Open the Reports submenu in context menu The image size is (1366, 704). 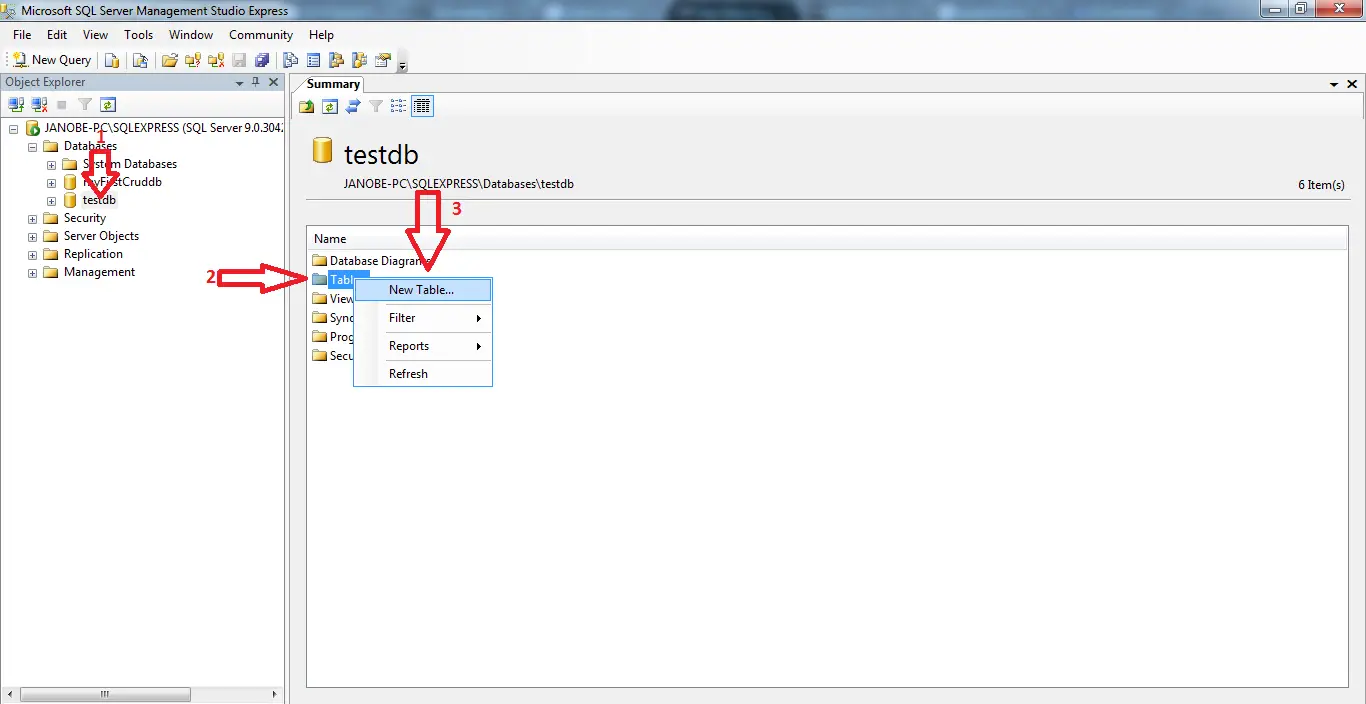(423, 346)
